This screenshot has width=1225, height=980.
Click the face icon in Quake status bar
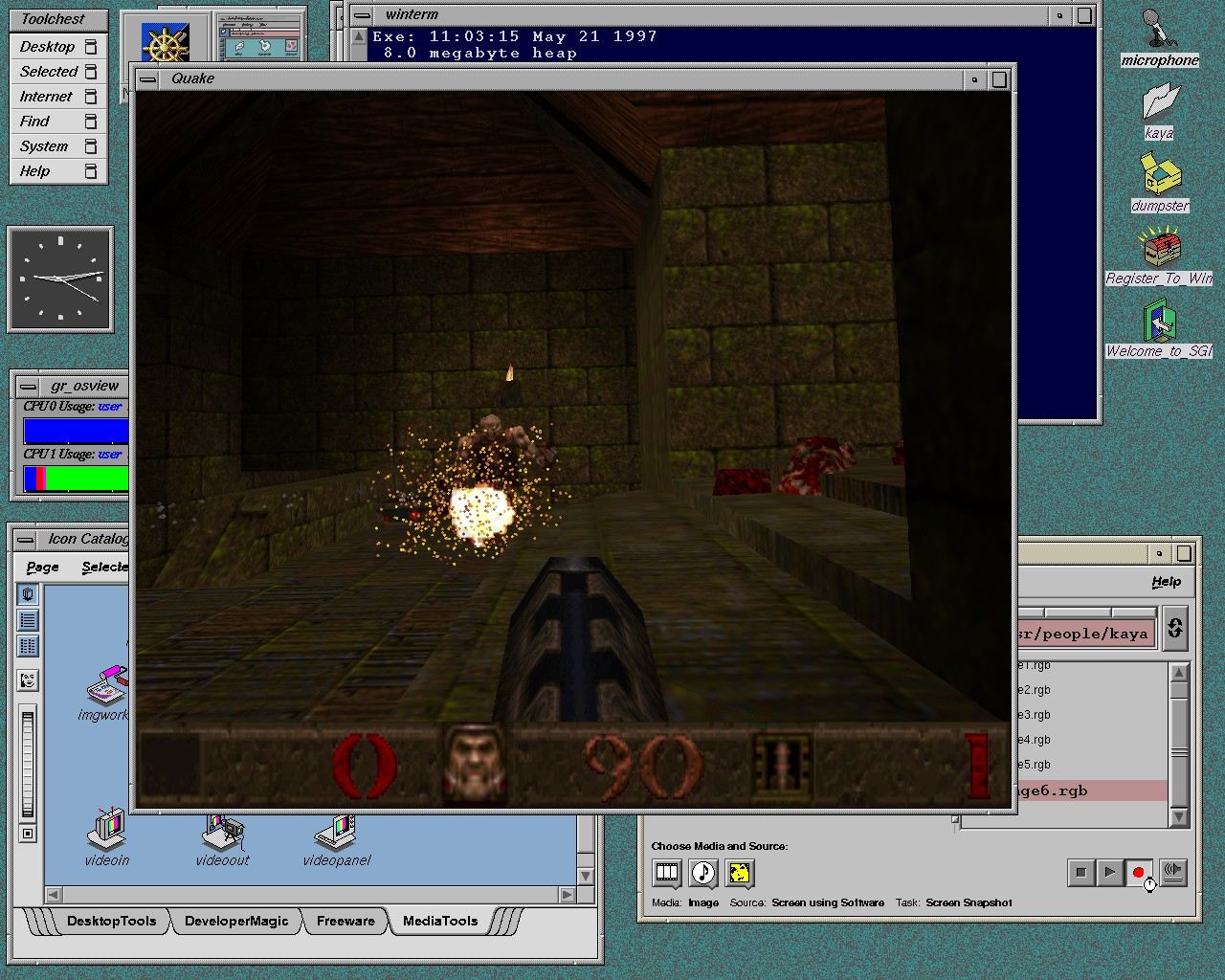[475, 763]
